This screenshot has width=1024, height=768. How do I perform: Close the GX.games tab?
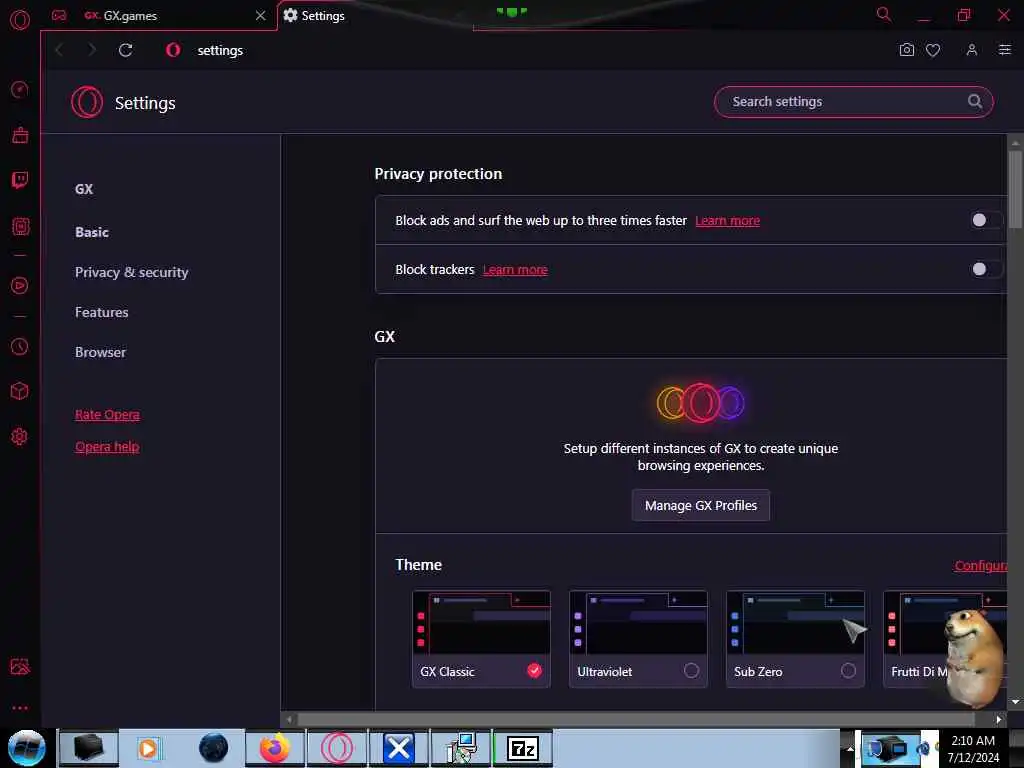[261, 16]
